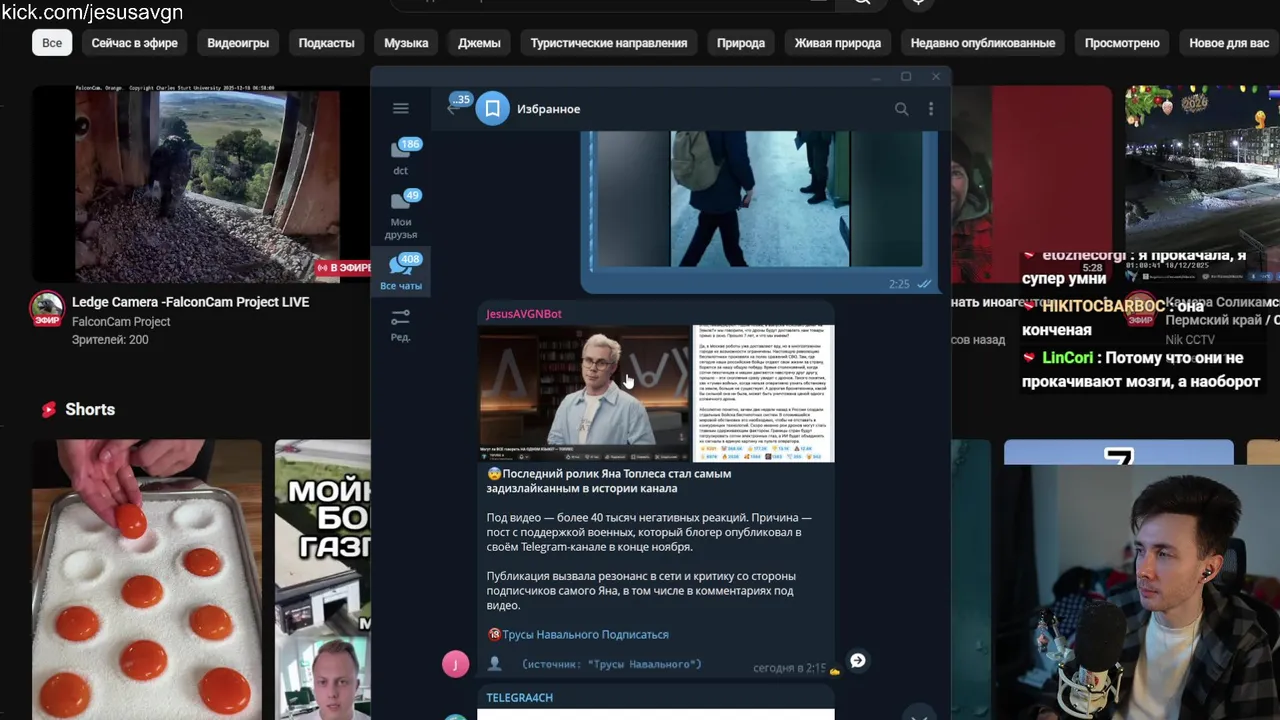Select the Музыка filter chip
Viewport: 1280px width, 720px height.
[406, 43]
